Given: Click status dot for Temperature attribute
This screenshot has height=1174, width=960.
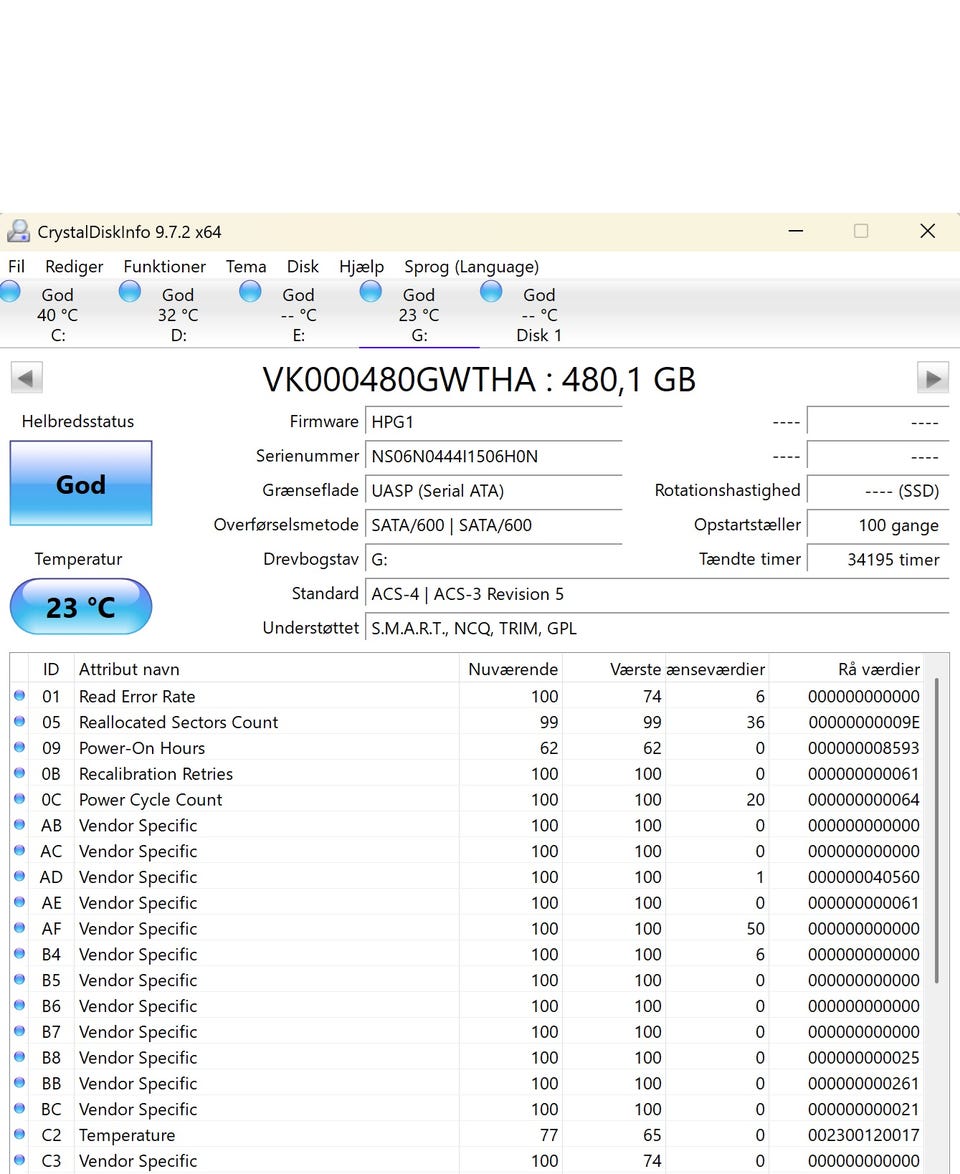Looking at the screenshot, I should (x=19, y=1135).
